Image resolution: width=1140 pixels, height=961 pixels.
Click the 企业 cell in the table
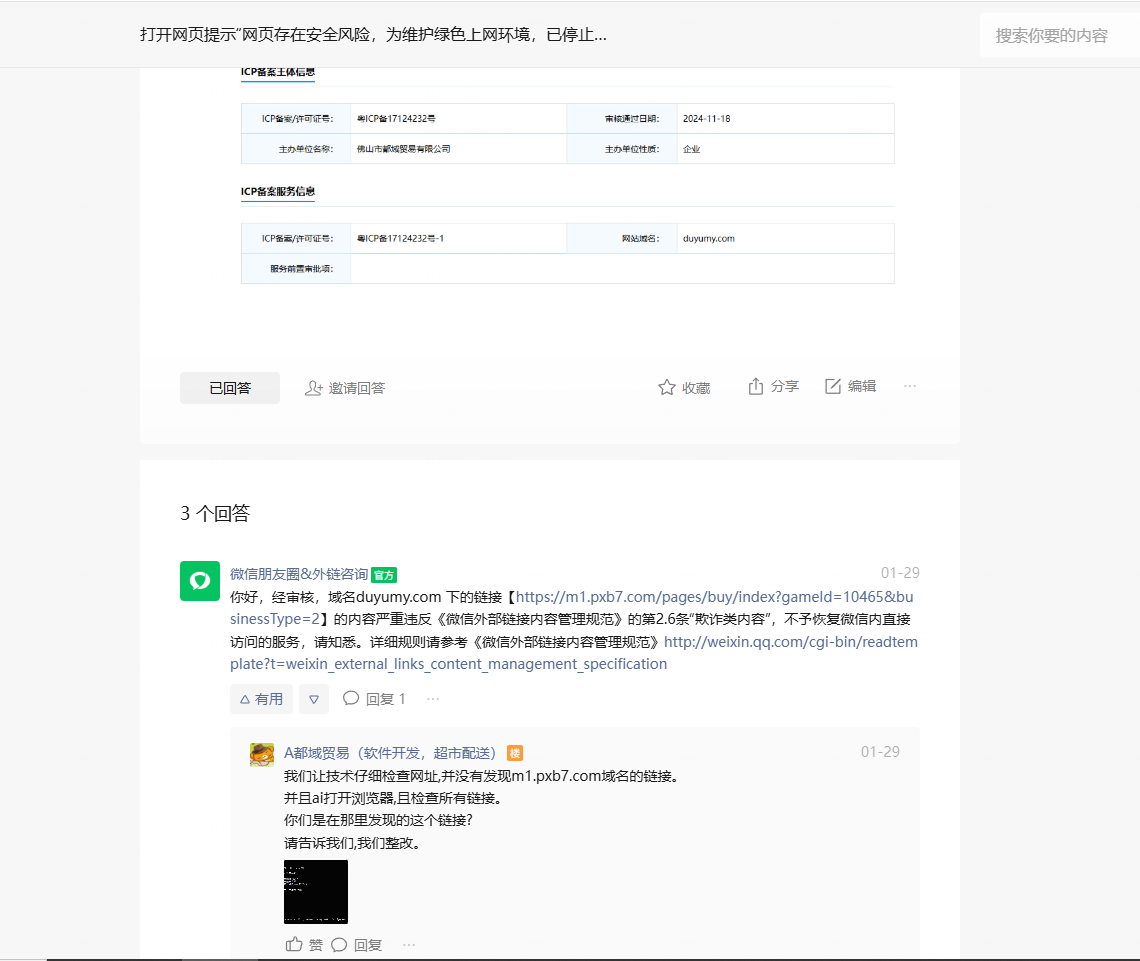(785, 149)
